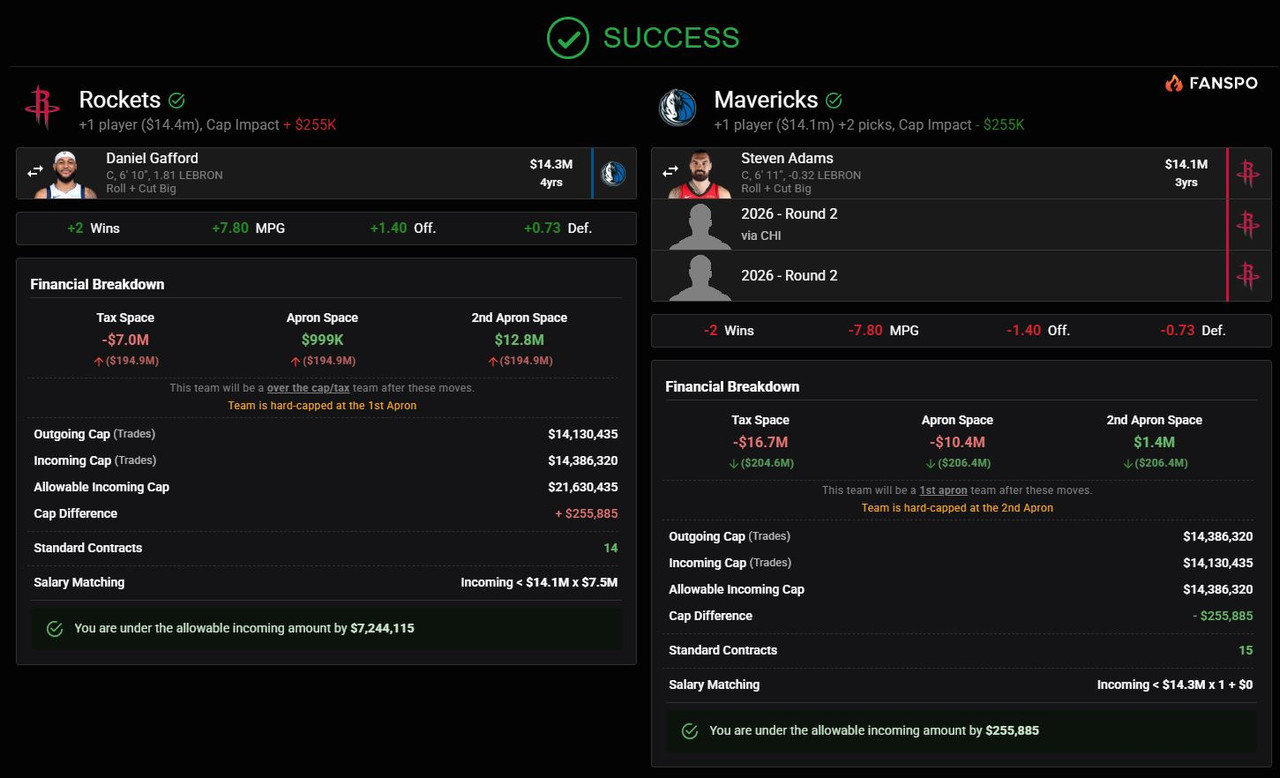Click Gafford's $14.3M 4yrs contract
1280x778 pixels.
click(551, 173)
